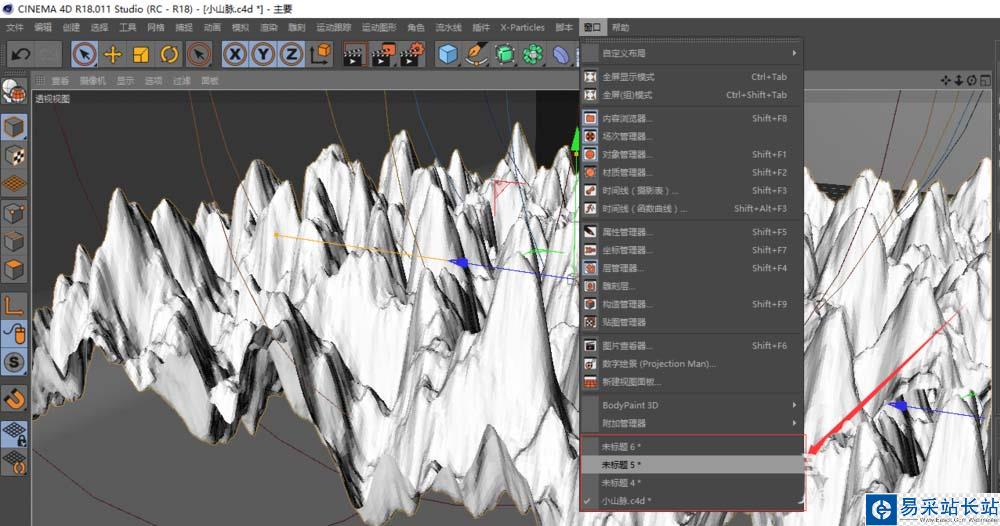
Task: Open Render to Picture Viewer dropdown
Action: pos(383,54)
